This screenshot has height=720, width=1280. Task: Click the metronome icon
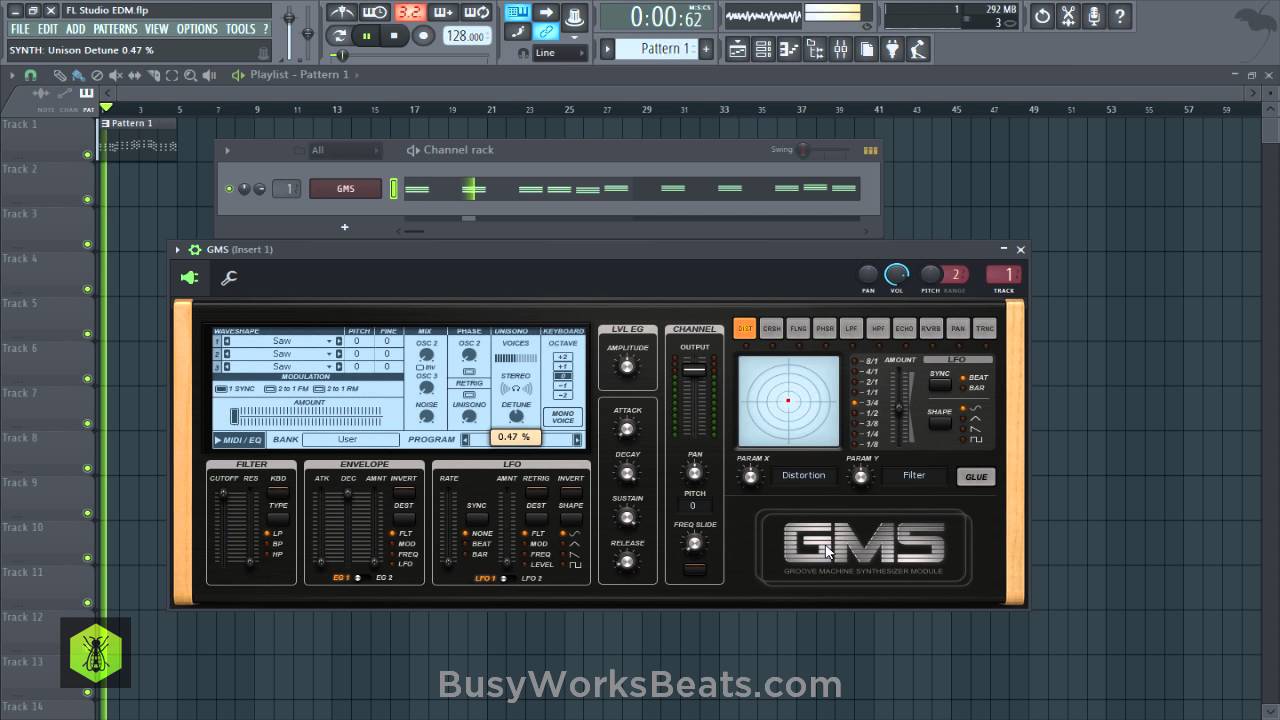343,12
